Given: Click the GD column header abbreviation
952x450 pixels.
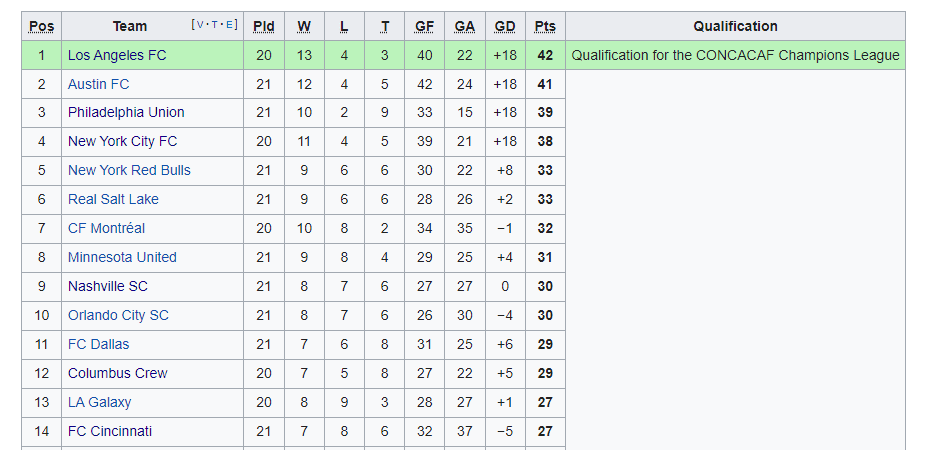Looking at the screenshot, I should (x=505, y=27).
